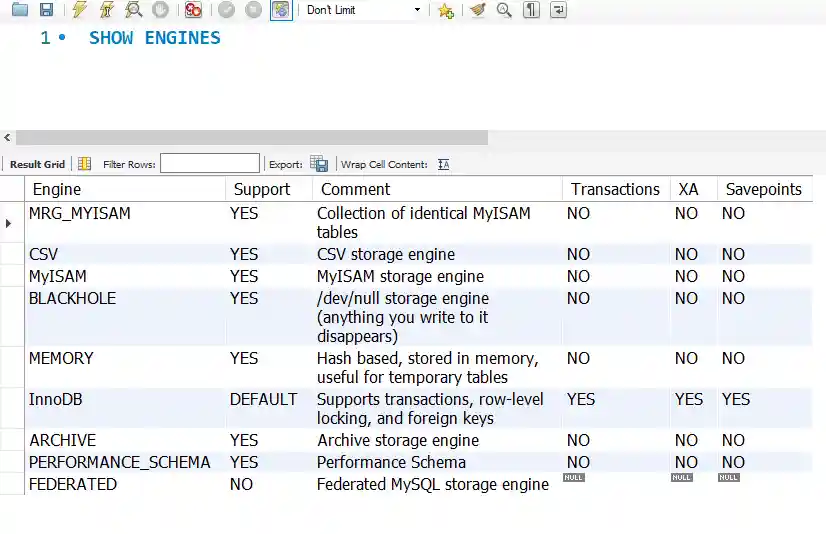826x534 pixels.
Task: Run Explain plan with magnifier-lightning icon
Action: point(134,9)
